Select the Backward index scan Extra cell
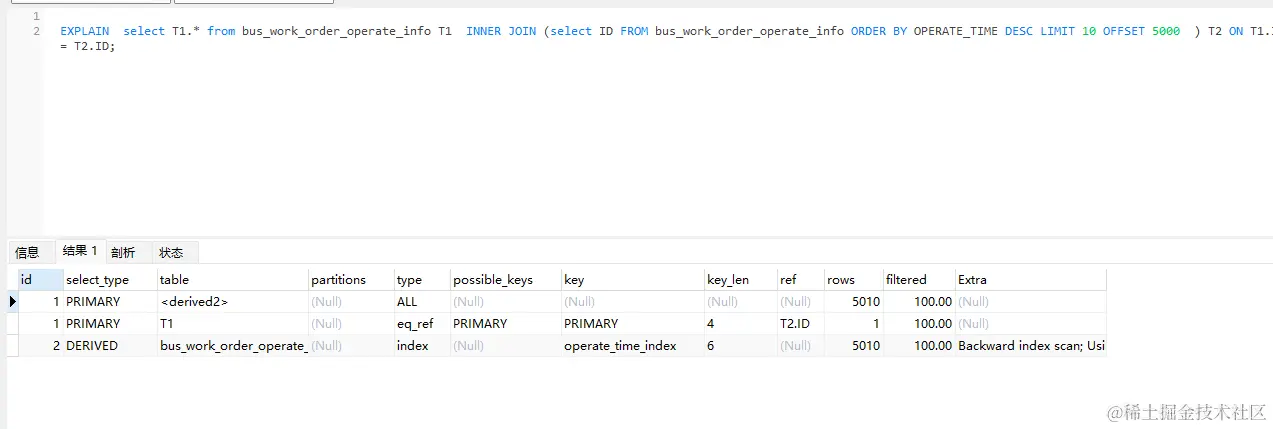Image resolution: width=1273 pixels, height=429 pixels. 1031,345
